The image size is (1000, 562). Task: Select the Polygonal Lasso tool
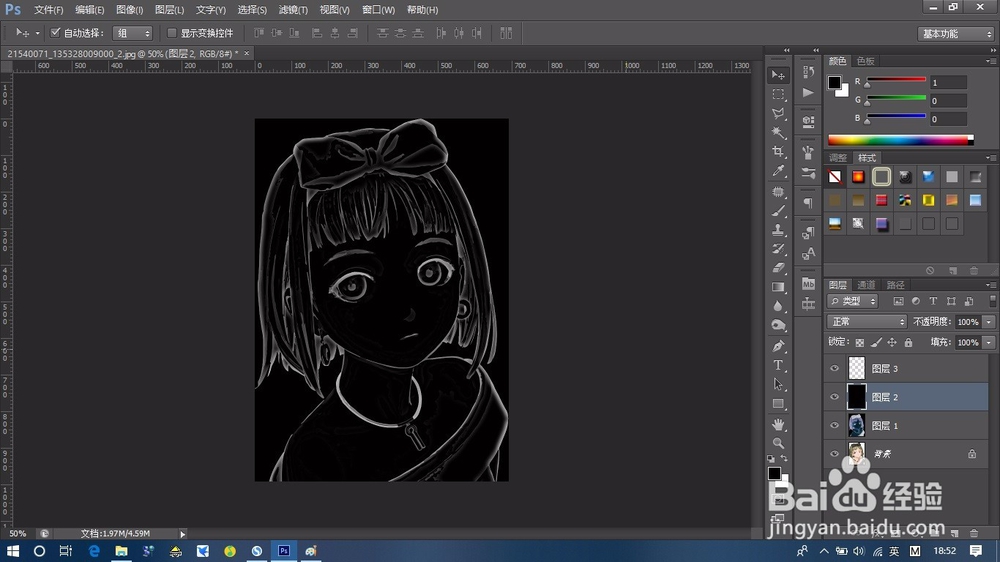778,114
